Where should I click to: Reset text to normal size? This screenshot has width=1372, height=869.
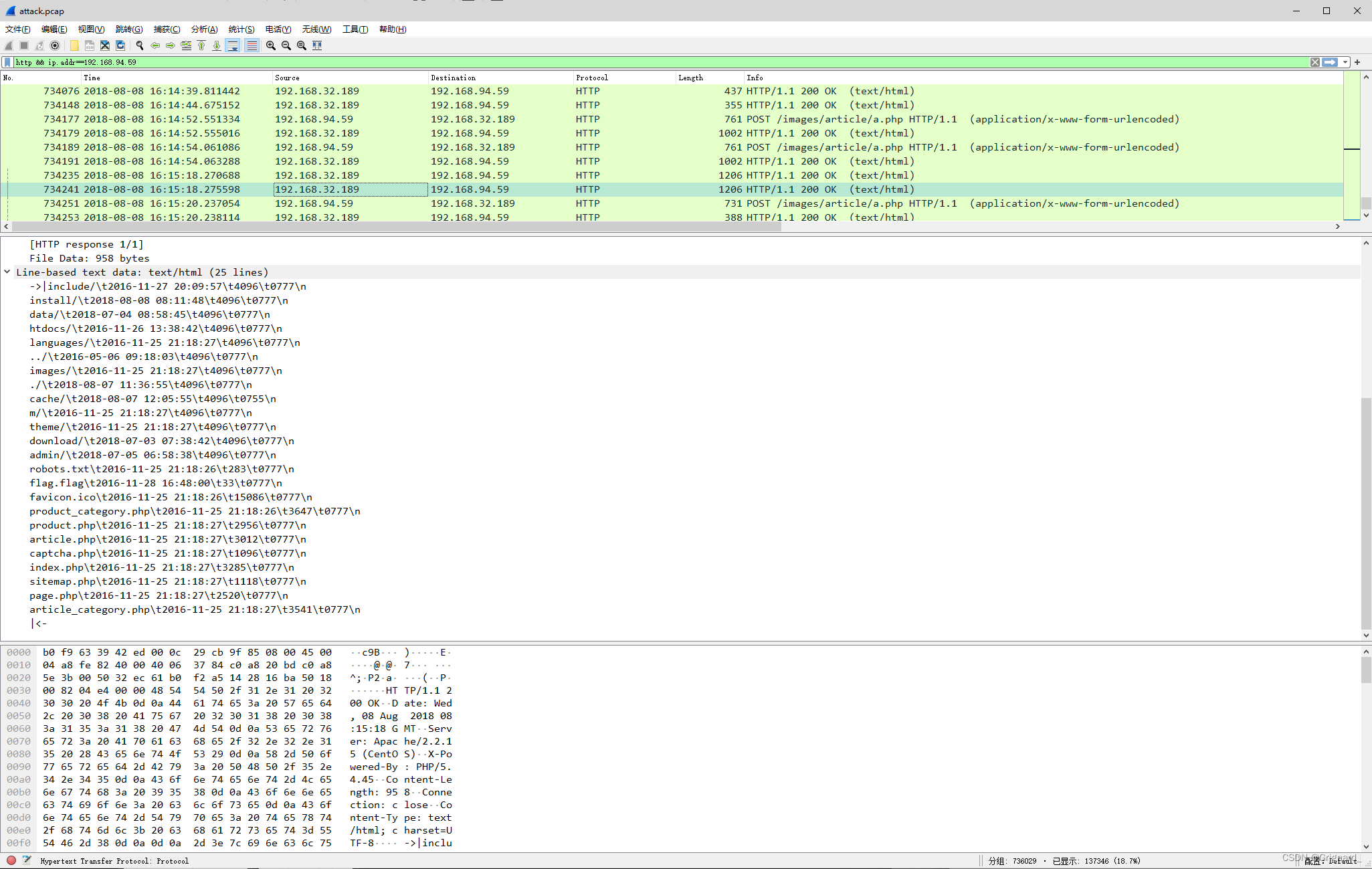(x=302, y=45)
